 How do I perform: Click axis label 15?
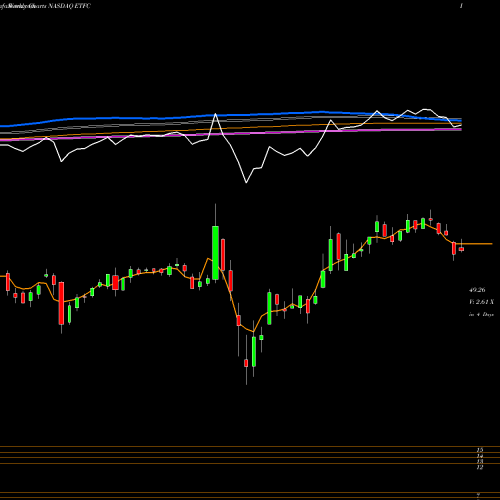[x=480, y=450]
